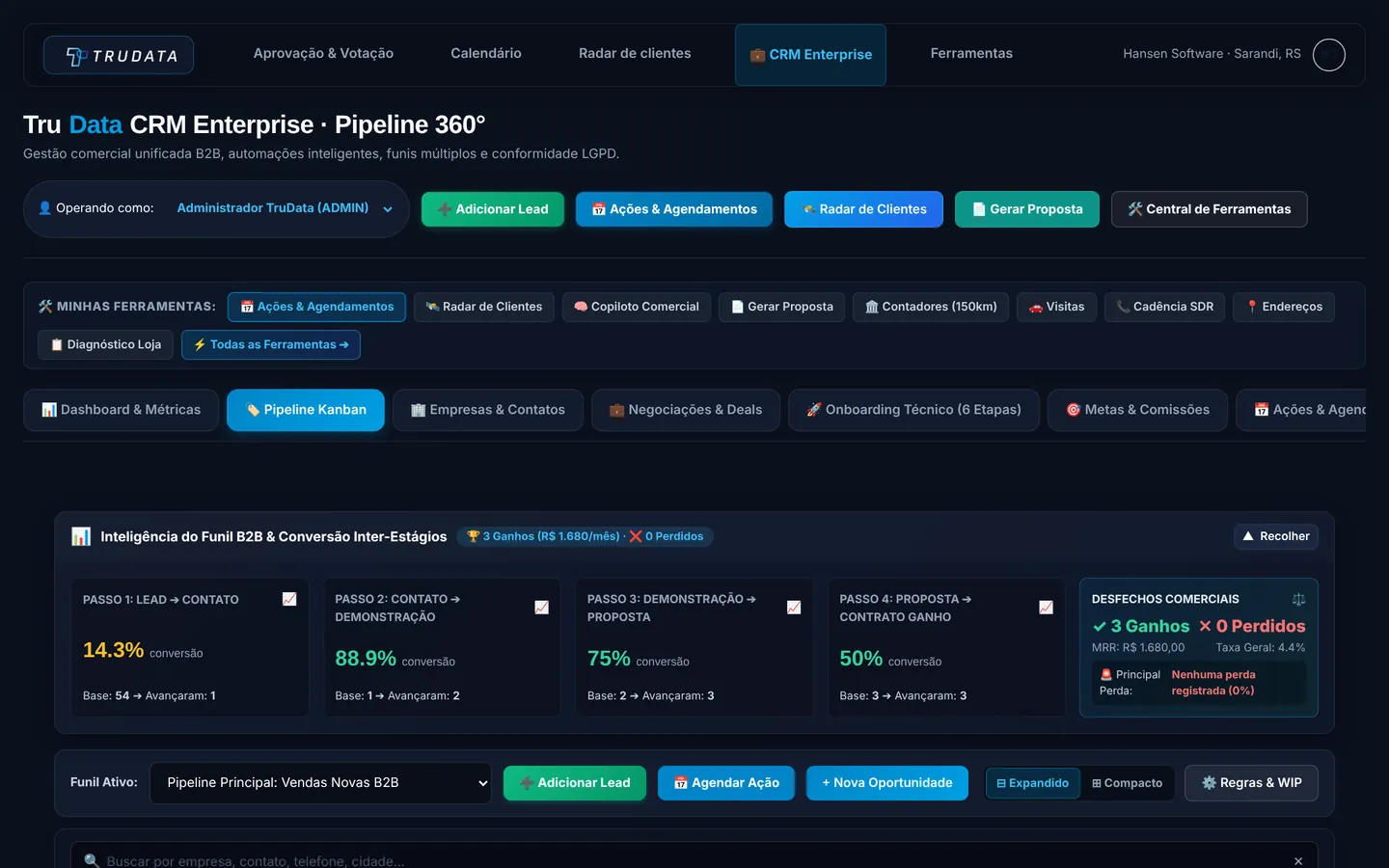Open Todas as Ferramentas link

[x=271, y=344]
